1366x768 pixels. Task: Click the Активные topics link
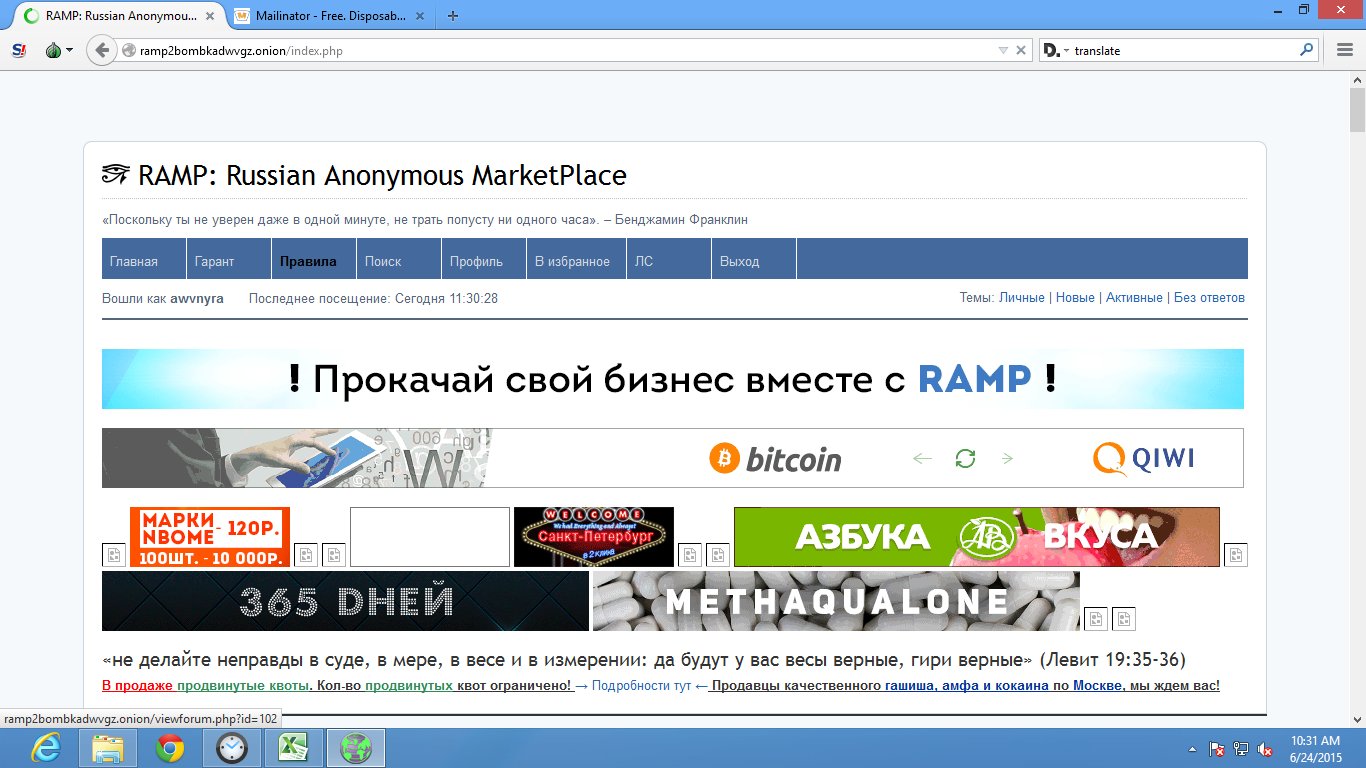pyautogui.click(x=1134, y=298)
